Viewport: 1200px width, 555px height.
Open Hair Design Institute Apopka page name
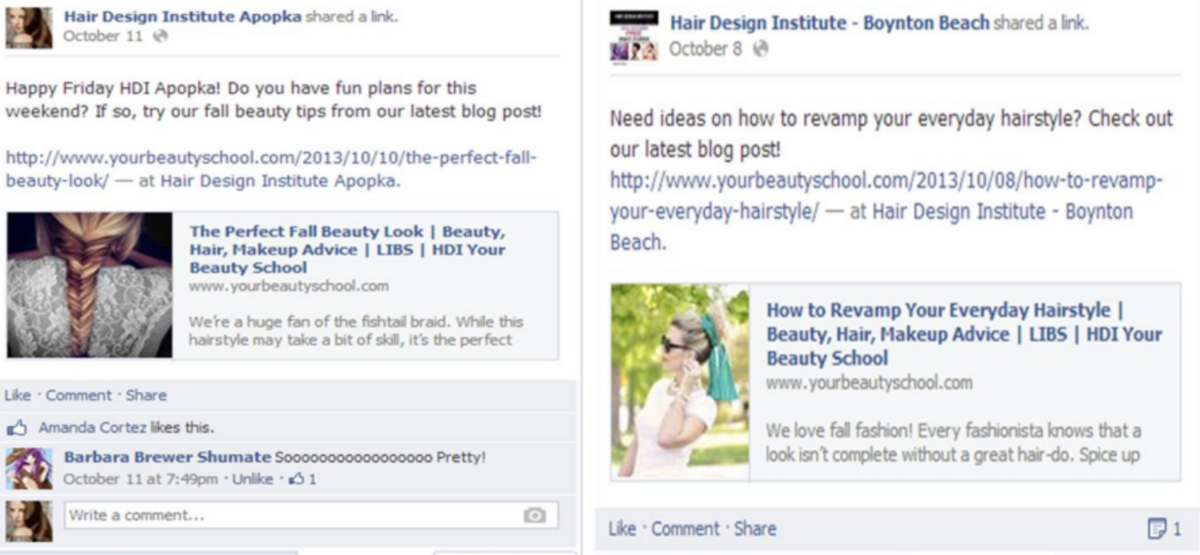(x=182, y=17)
